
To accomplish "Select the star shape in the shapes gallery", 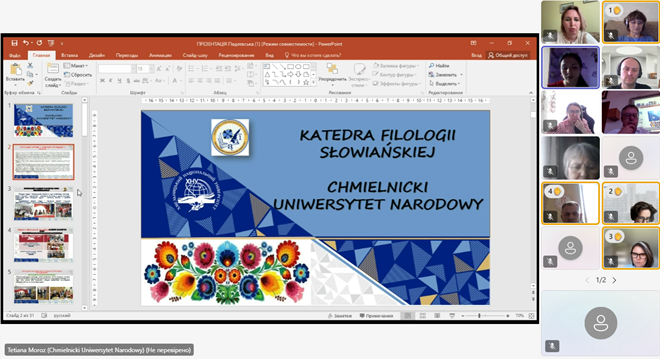I will click(306, 82).
